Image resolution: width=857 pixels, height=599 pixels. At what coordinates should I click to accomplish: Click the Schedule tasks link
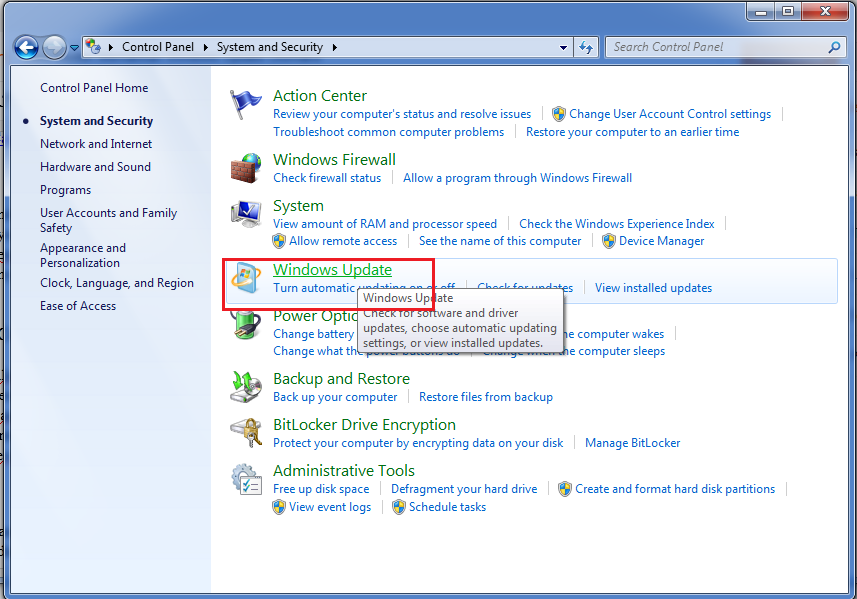click(448, 507)
